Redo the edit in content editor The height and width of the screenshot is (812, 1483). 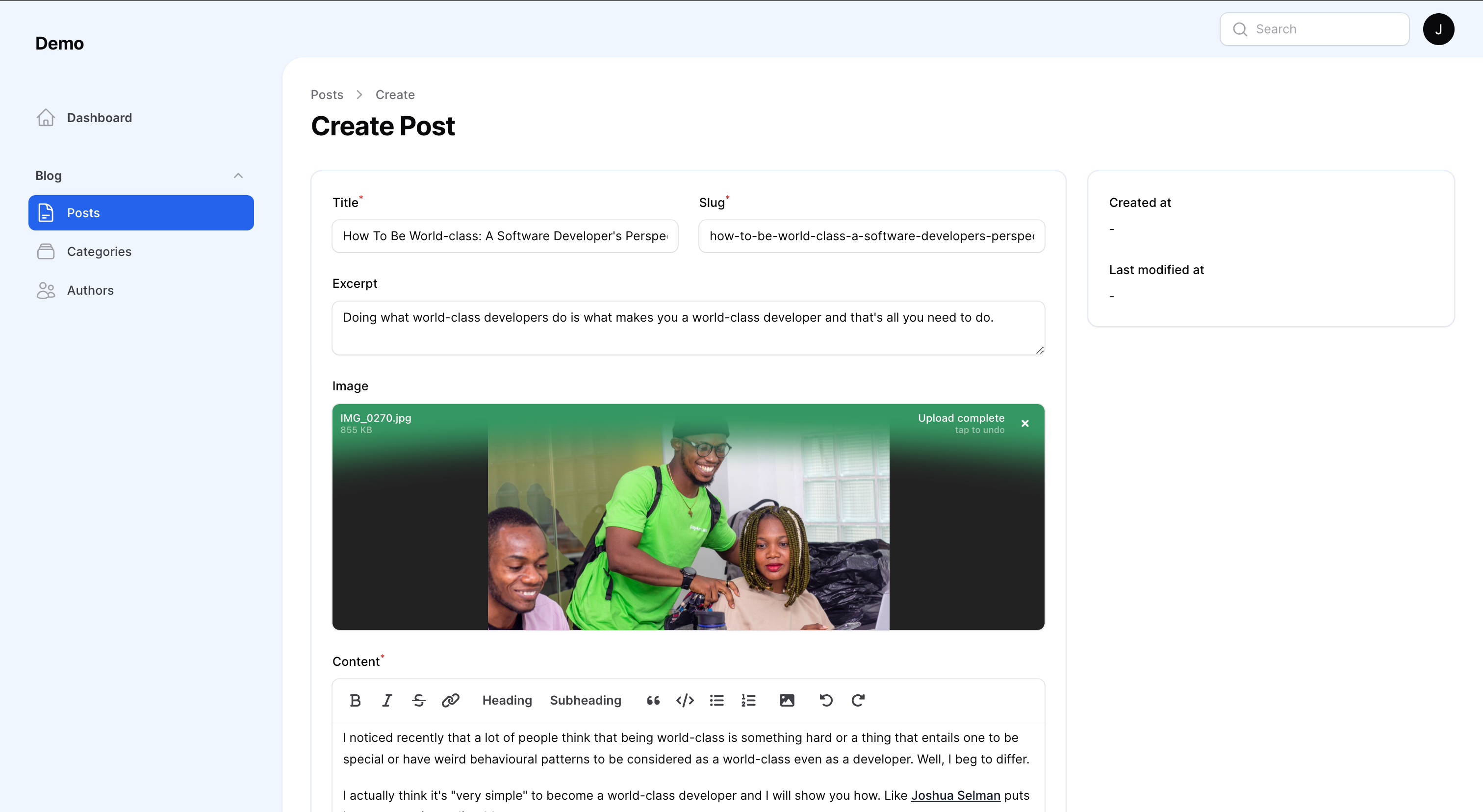858,700
